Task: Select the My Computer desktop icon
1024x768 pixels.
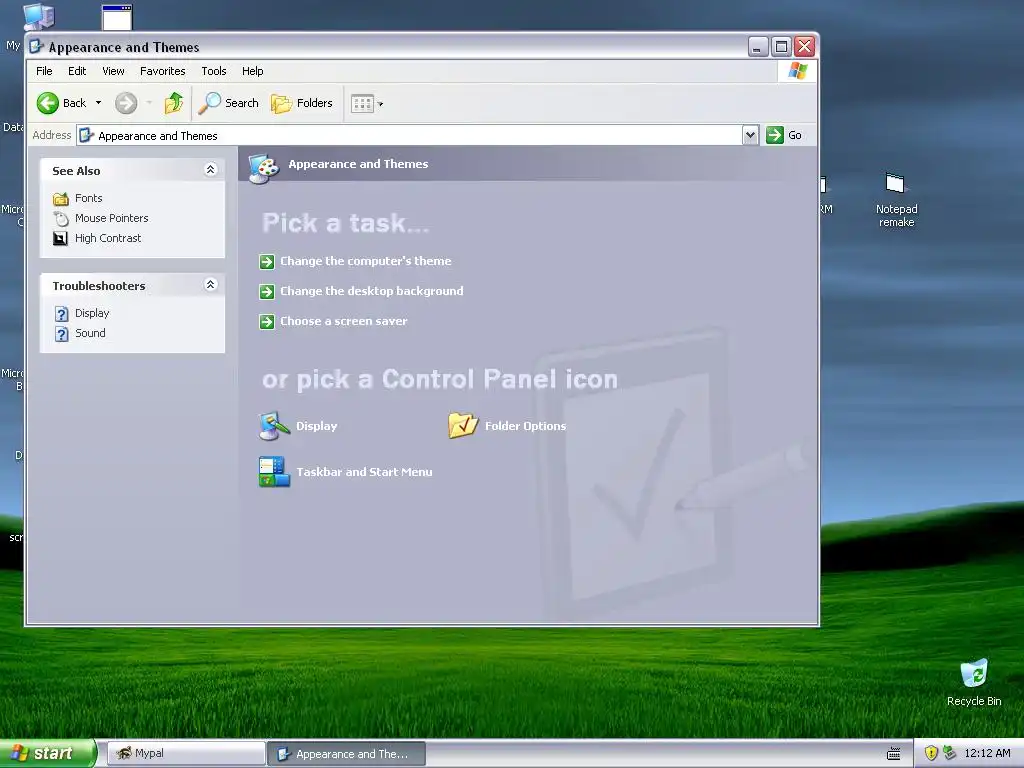Action: click(x=39, y=16)
